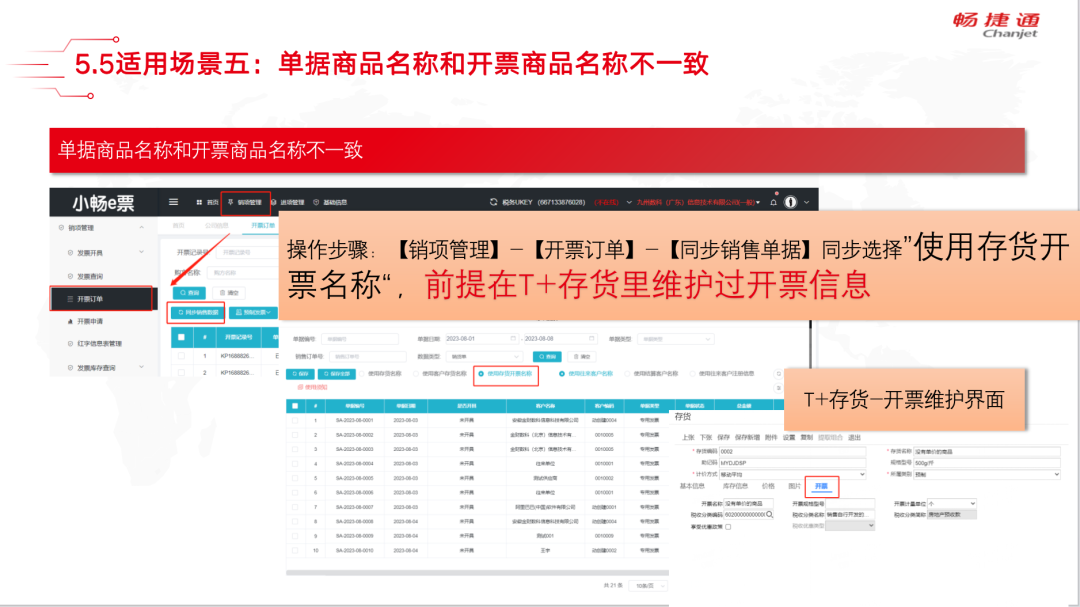Viewport: 1080px width, 607px height.
Task: Collapse the 销项管理 sidebar section
Action: (142, 227)
